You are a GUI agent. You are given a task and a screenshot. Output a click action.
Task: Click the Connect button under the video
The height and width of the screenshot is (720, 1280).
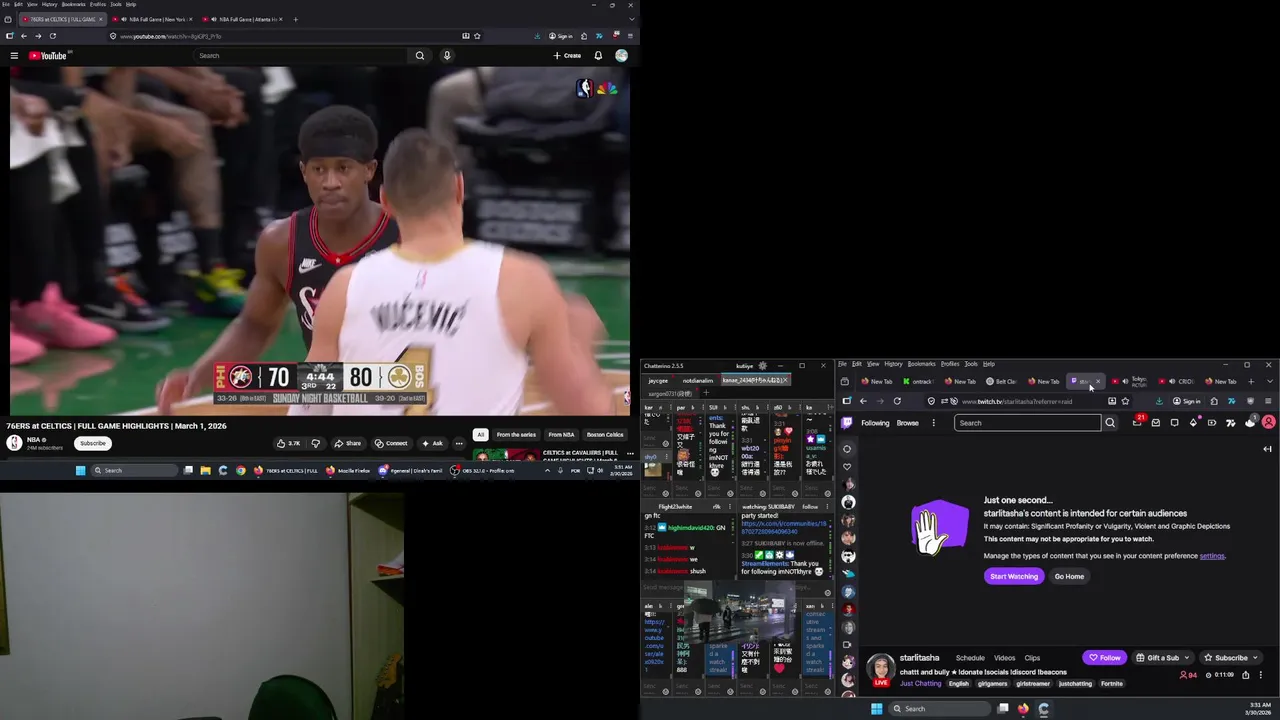point(391,443)
